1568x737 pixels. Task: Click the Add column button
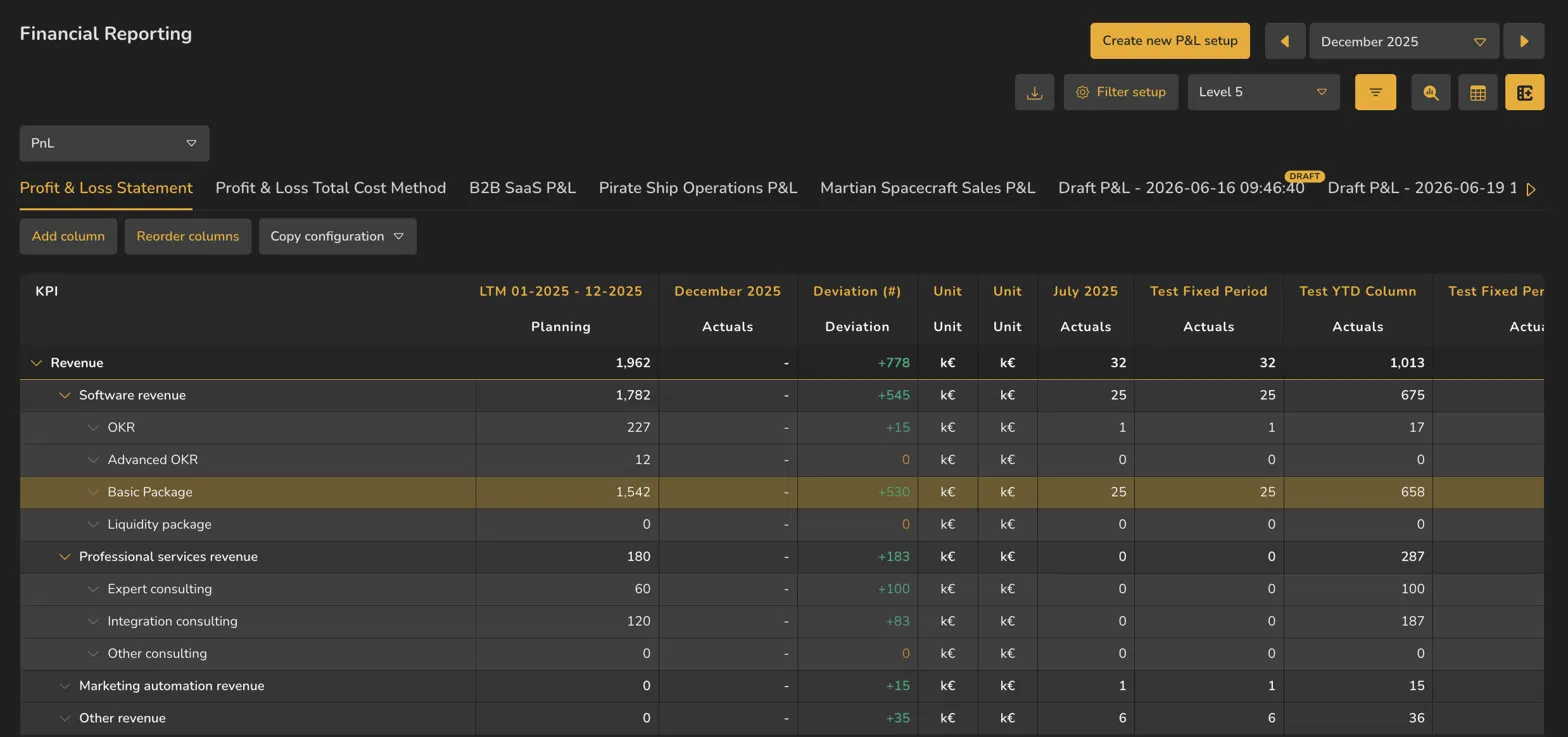pos(68,236)
